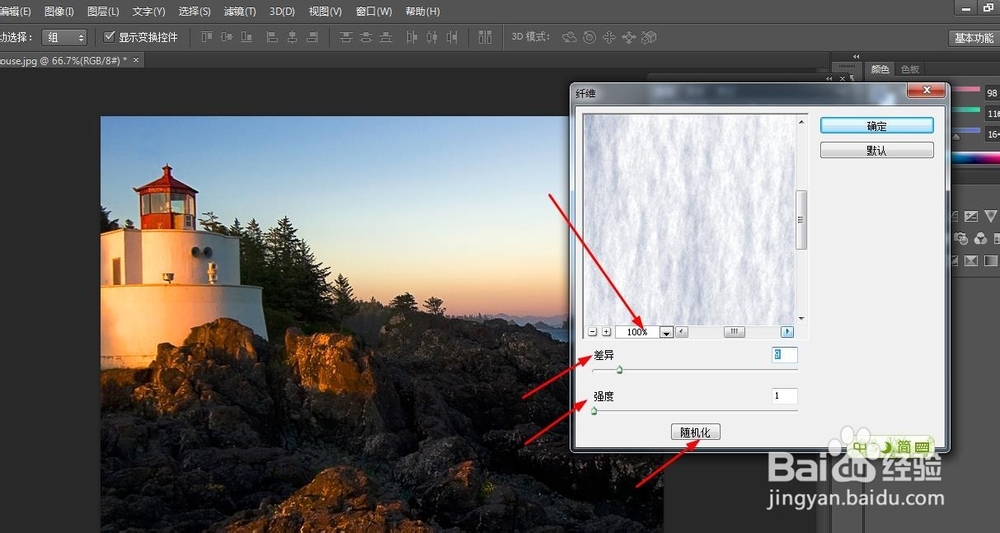Close the lighthouse .jpg document tab

(x=135, y=59)
